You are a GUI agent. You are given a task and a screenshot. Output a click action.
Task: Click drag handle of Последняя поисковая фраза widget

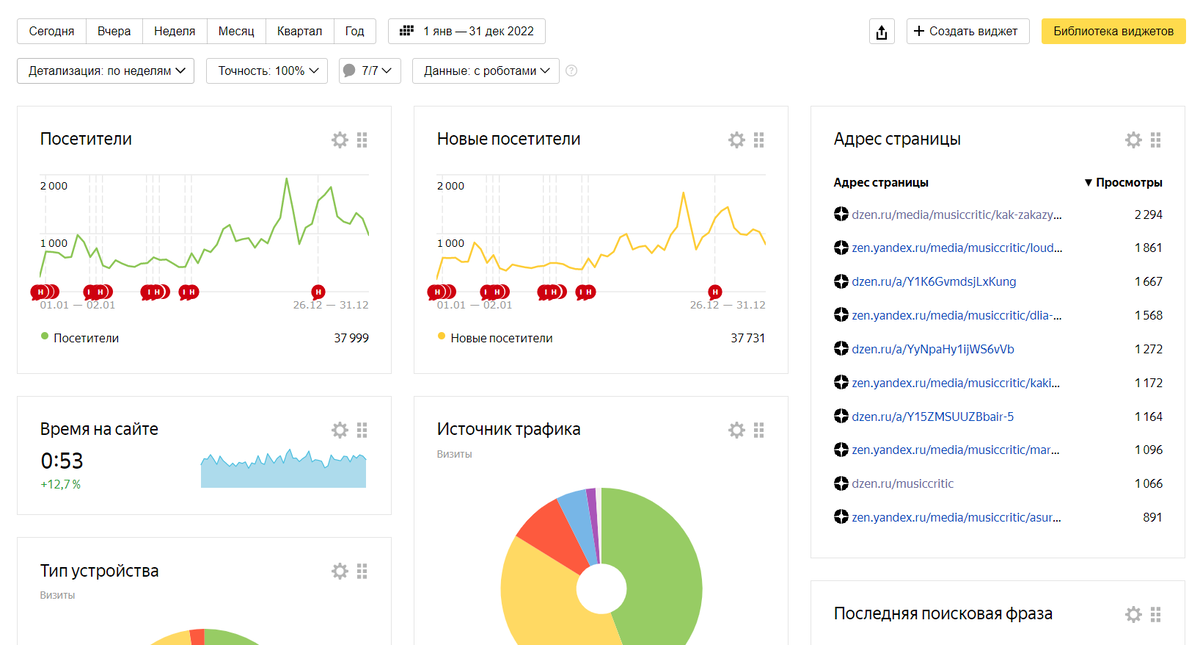pos(1155,614)
